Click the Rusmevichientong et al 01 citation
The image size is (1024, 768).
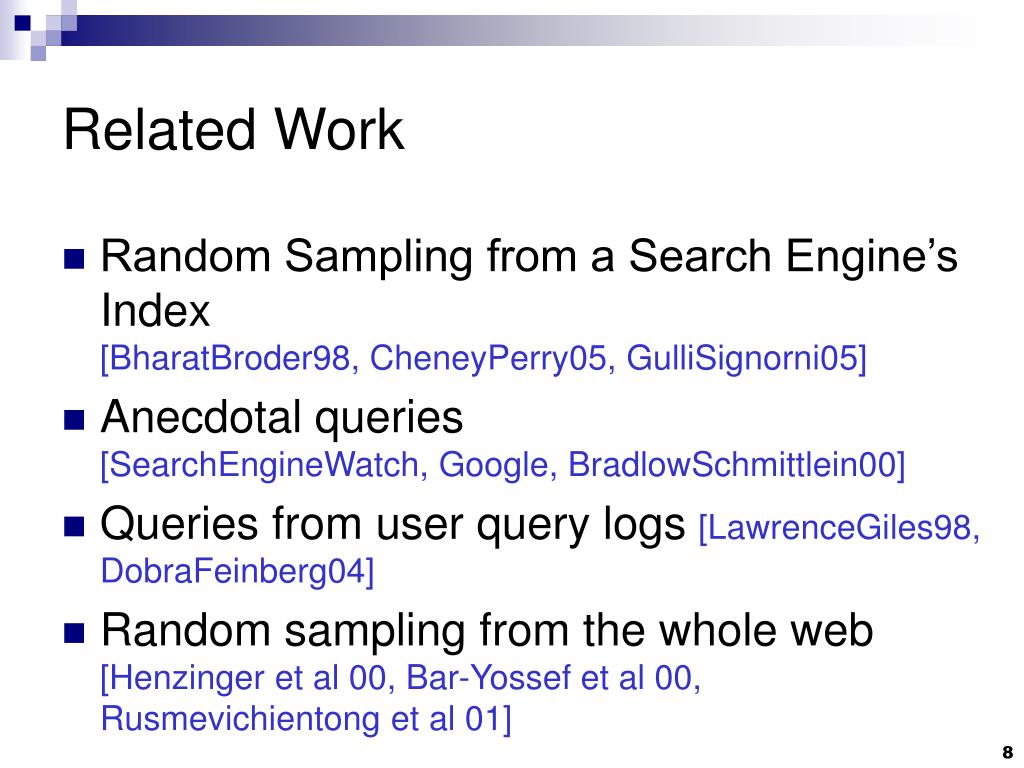tap(306, 719)
